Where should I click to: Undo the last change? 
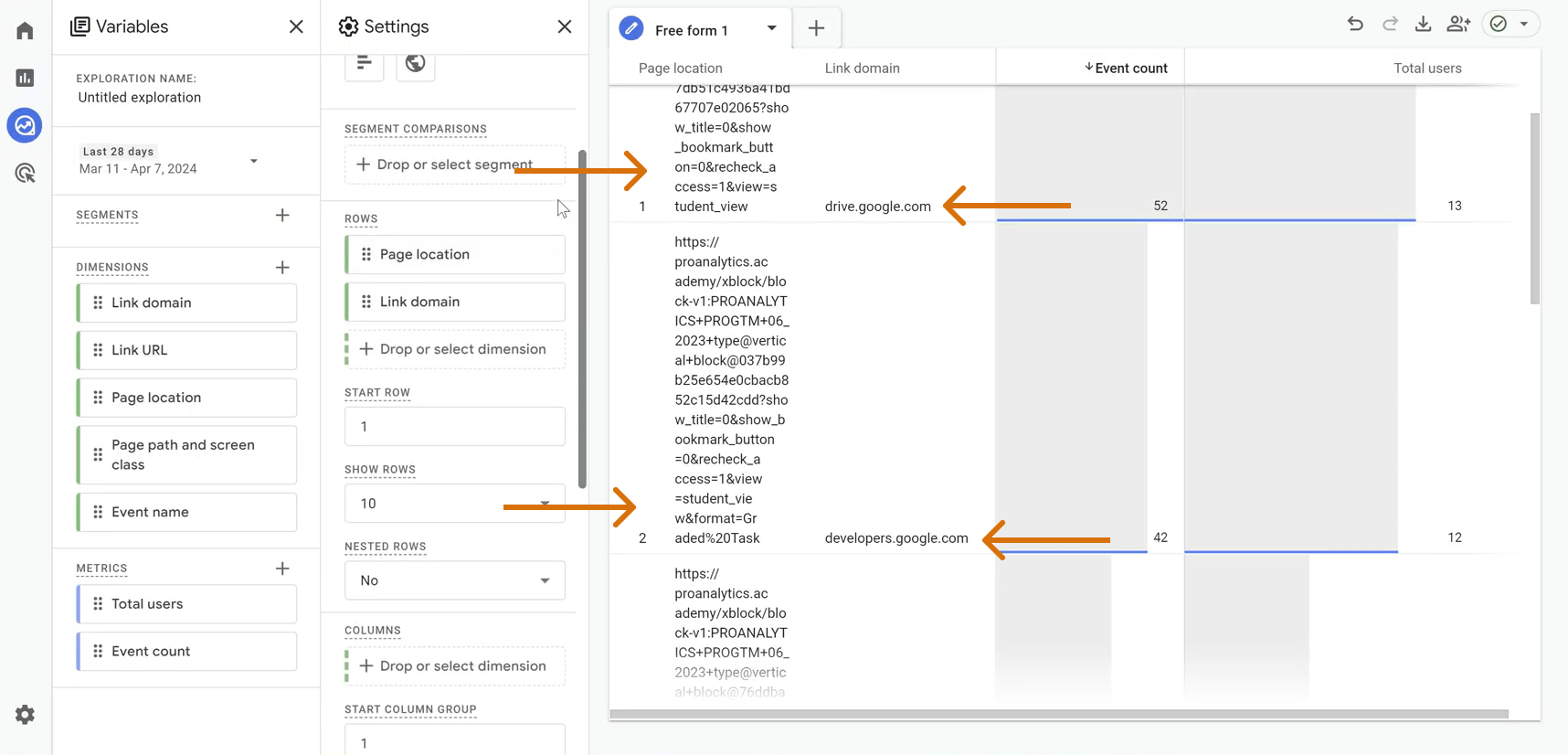(1355, 24)
